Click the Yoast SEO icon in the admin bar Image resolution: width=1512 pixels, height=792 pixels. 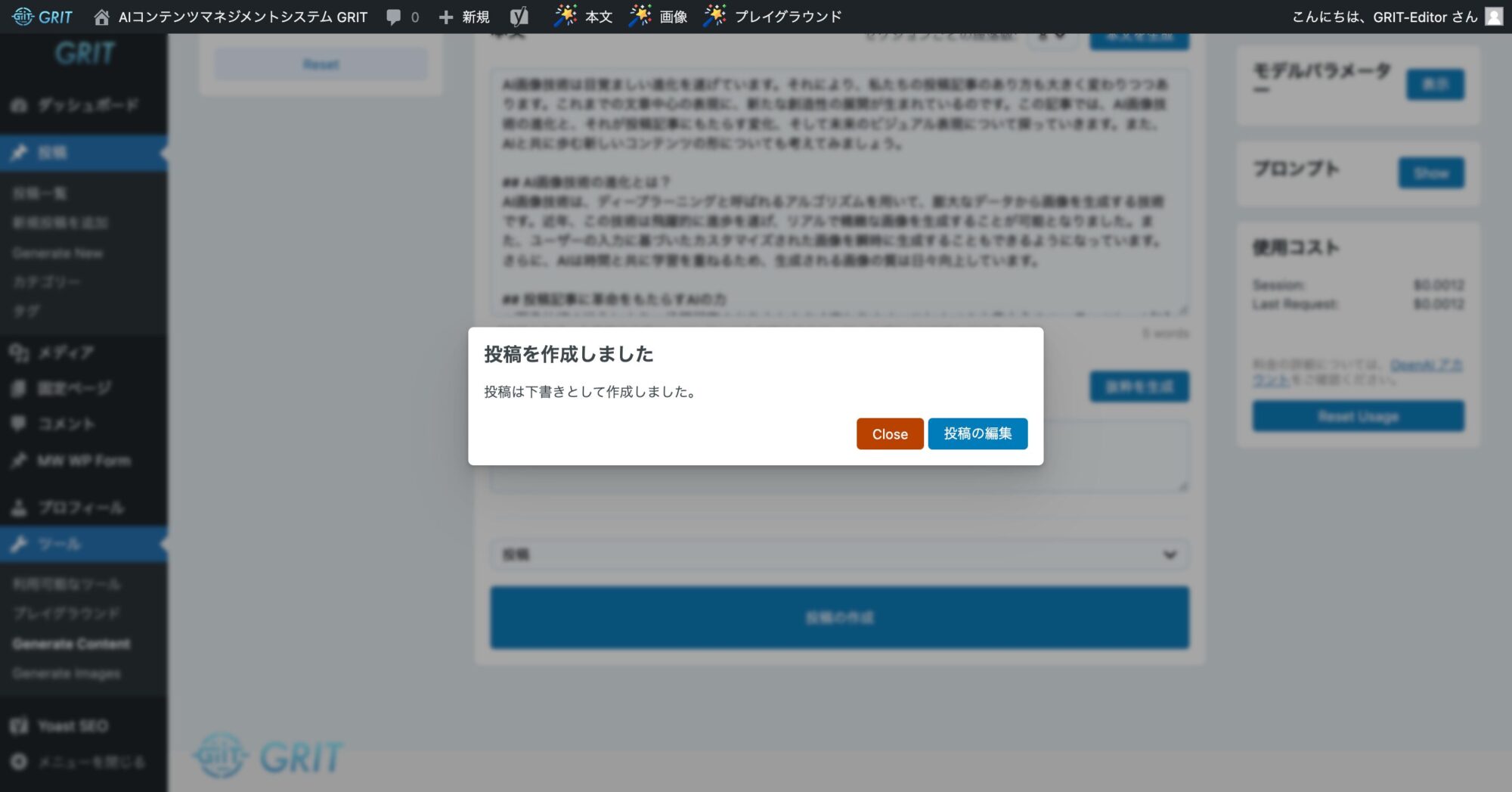pyautogui.click(x=519, y=17)
